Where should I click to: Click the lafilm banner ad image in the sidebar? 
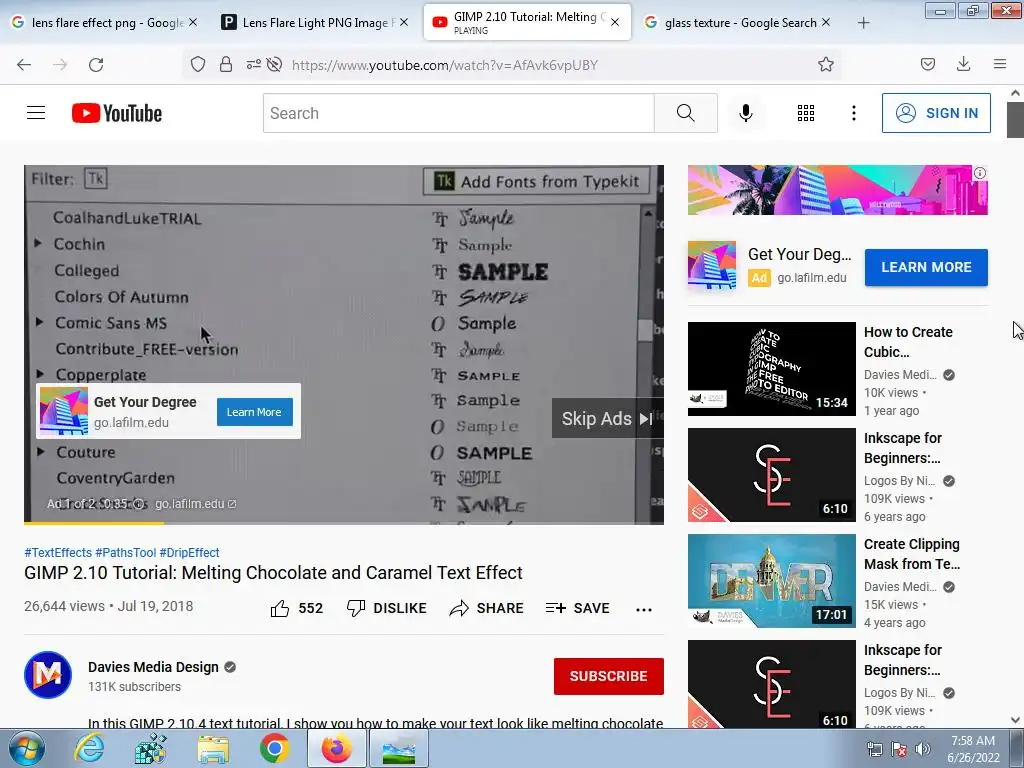click(x=837, y=190)
